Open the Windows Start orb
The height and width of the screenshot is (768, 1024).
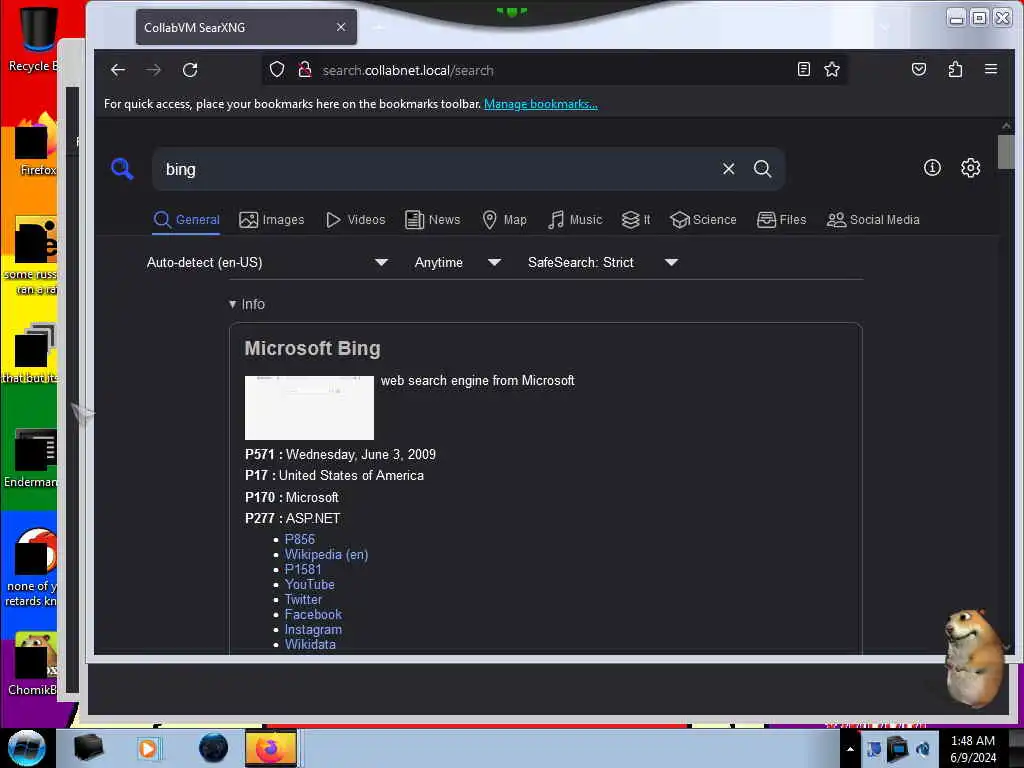(27, 748)
